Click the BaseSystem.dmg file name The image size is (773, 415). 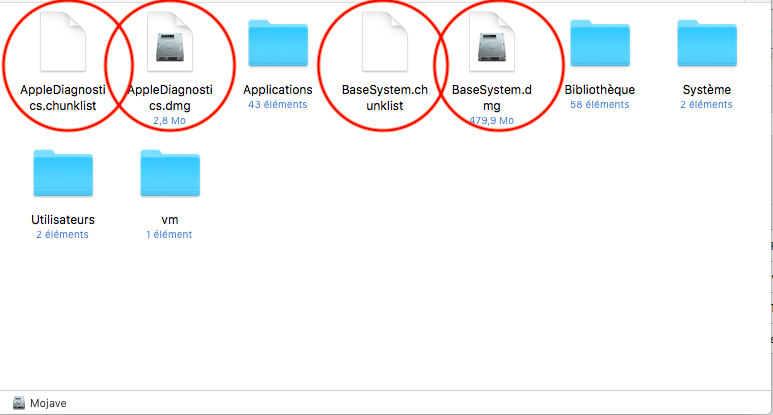[x=492, y=98]
